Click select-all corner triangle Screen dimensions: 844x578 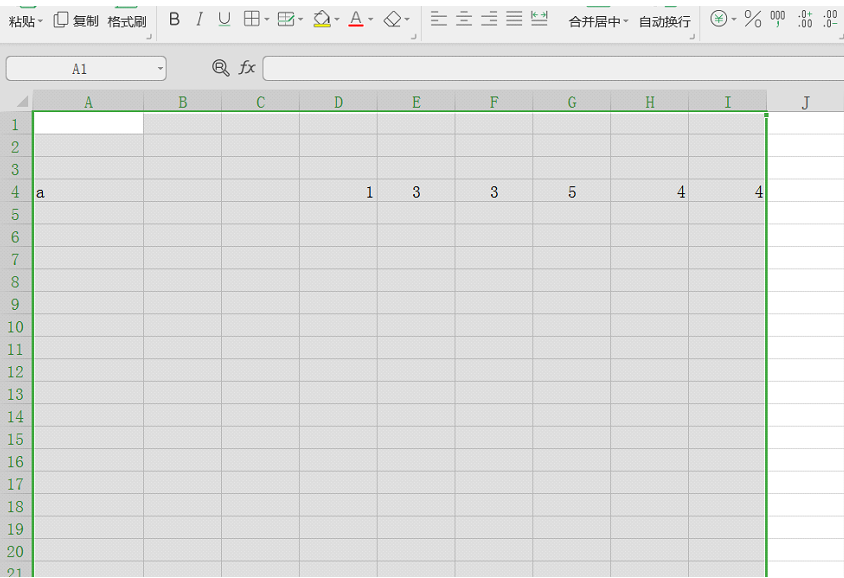coord(22,101)
